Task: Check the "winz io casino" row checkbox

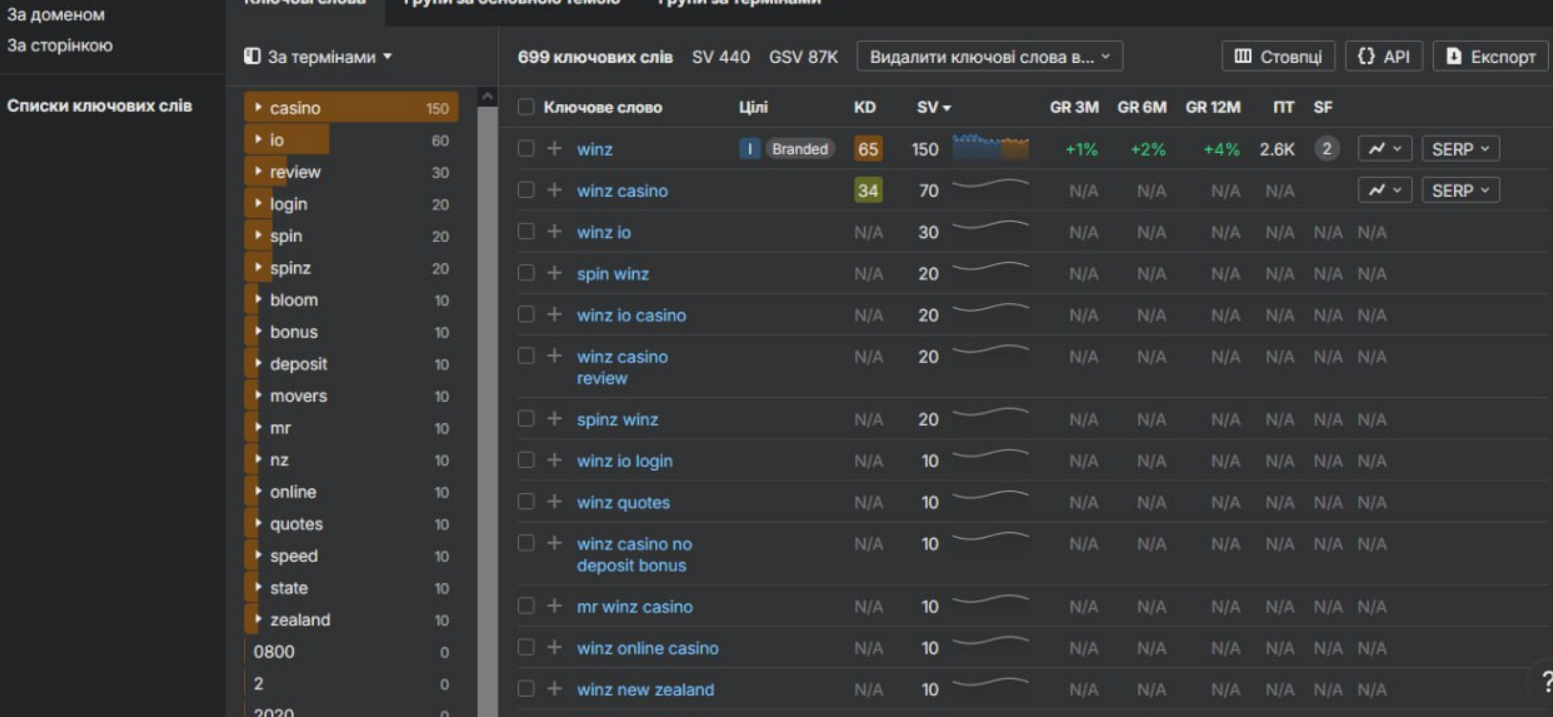Action: pyautogui.click(x=526, y=315)
